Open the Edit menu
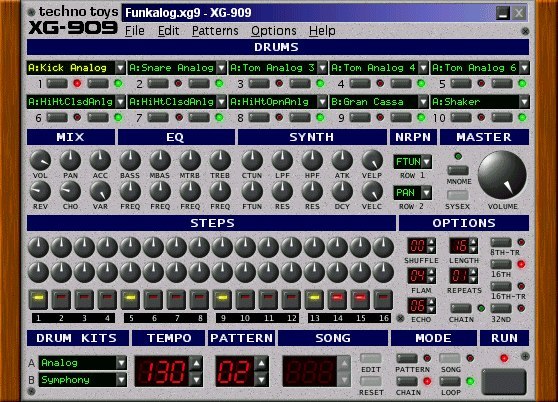Viewport: 558px width, 402px height. (x=168, y=31)
